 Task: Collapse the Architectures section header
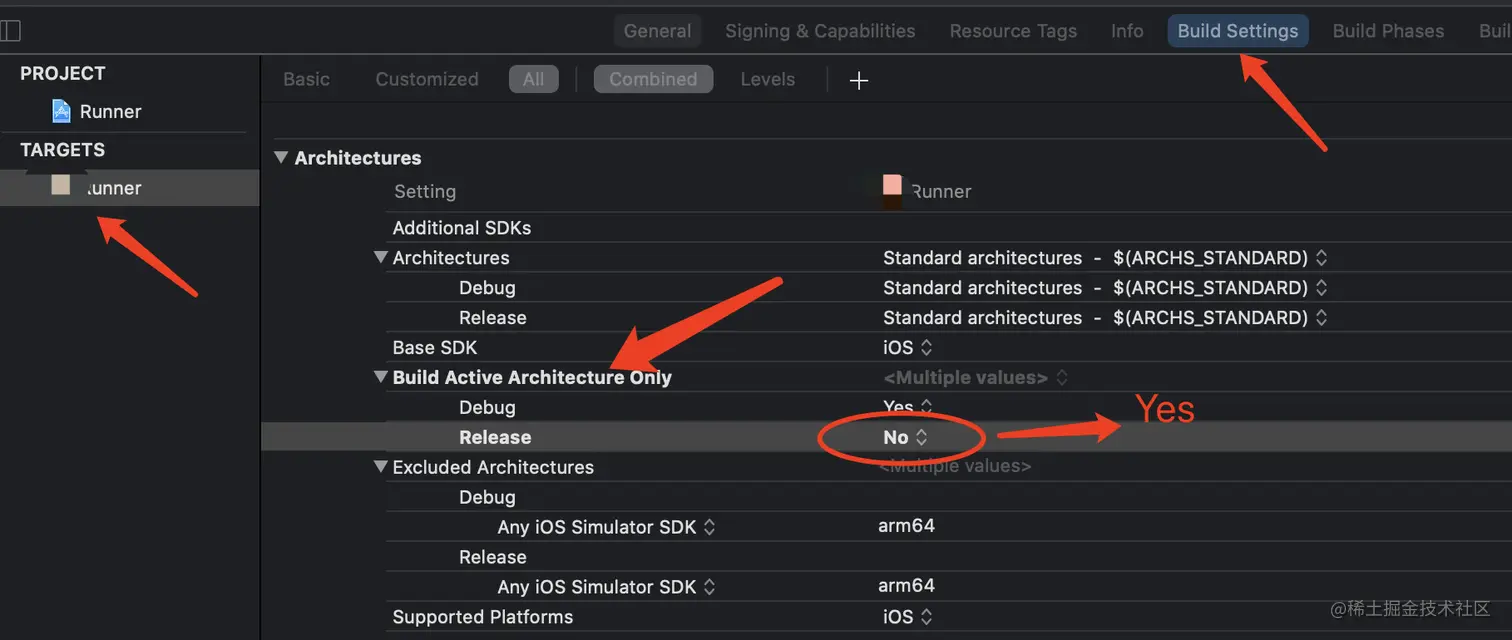281,157
